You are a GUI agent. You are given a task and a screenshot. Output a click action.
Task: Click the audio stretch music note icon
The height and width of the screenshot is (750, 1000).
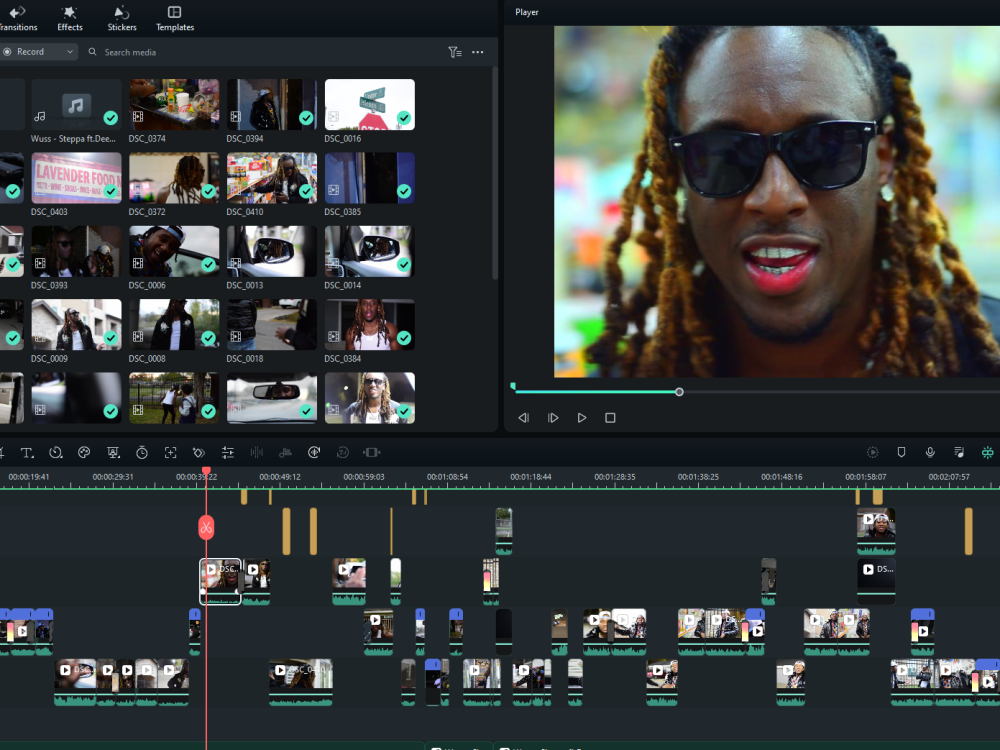coord(285,453)
